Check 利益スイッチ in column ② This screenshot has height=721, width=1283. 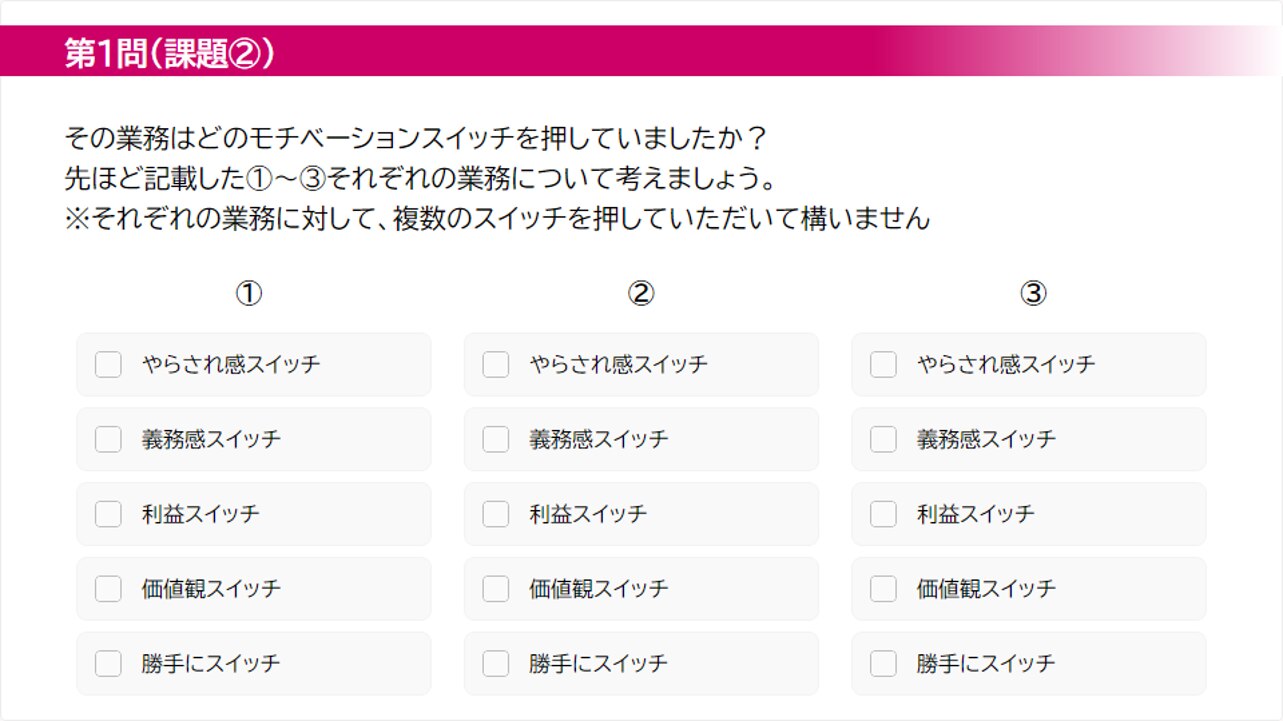496,514
